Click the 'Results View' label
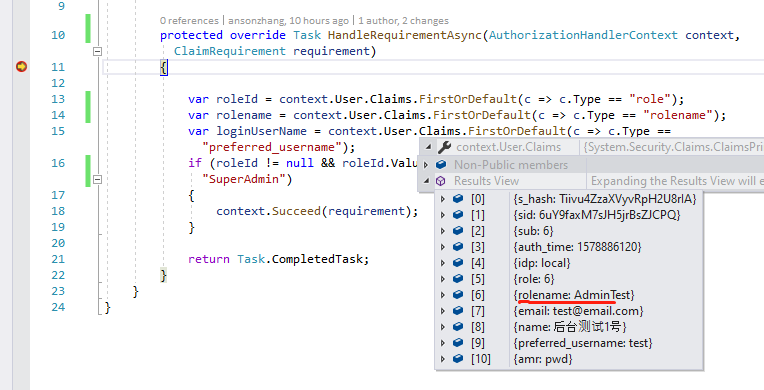 tap(486, 181)
